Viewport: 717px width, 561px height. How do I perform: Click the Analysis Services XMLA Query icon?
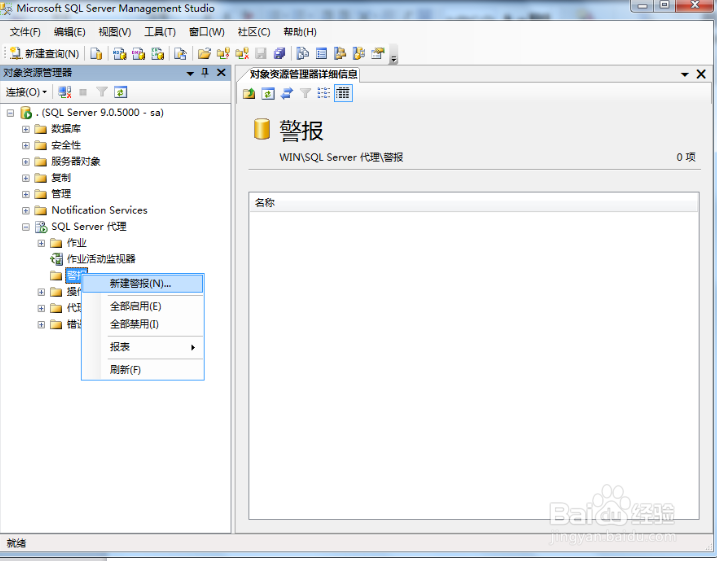pos(158,53)
